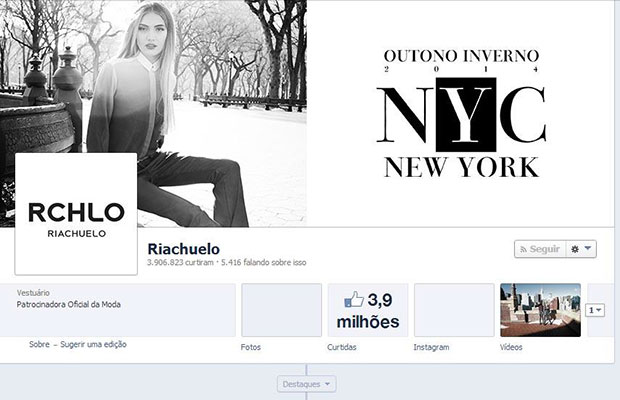Click the Instagram label
This screenshot has height=400, width=620.
tap(431, 347)
